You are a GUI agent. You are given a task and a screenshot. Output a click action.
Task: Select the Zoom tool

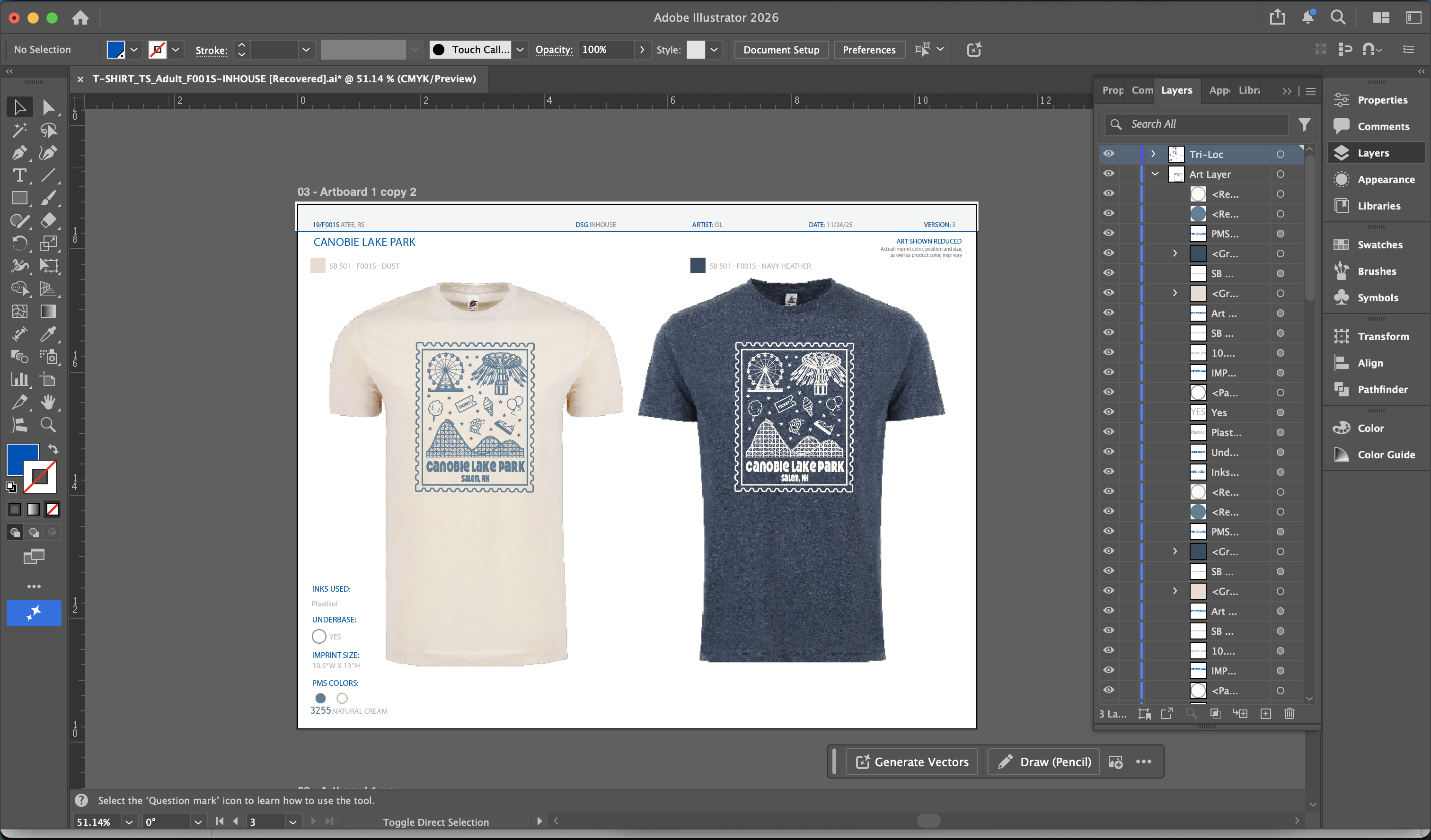(x=48, y=425)
